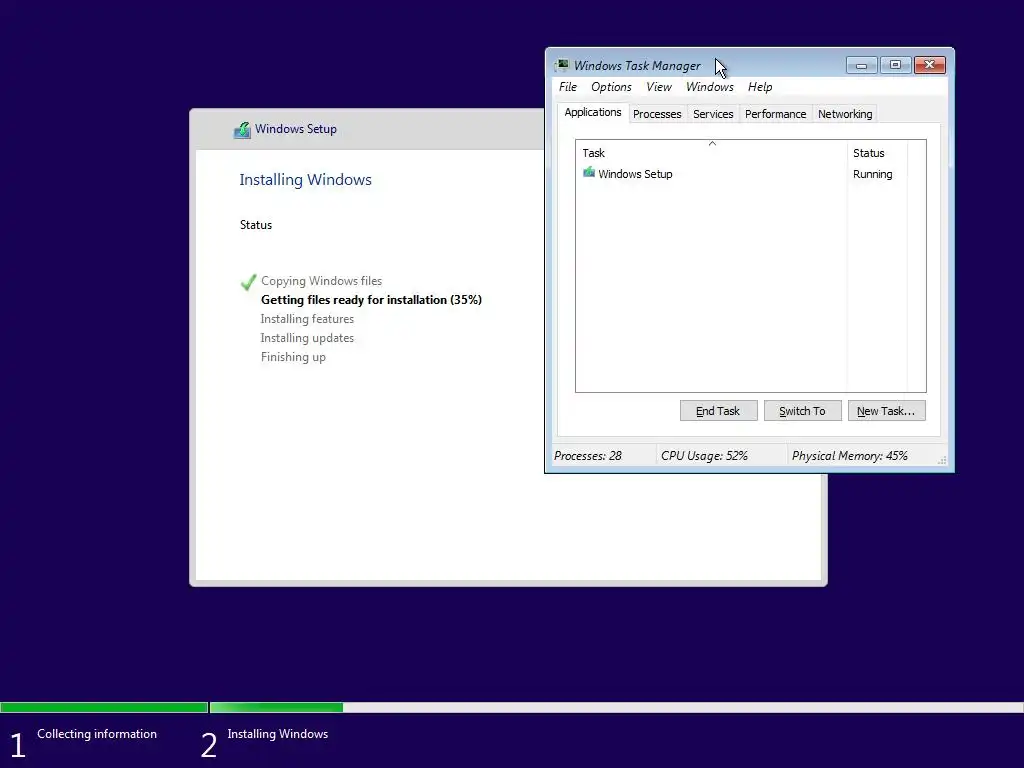
Task: Click the Switch To button
Action: coord(803,411)
